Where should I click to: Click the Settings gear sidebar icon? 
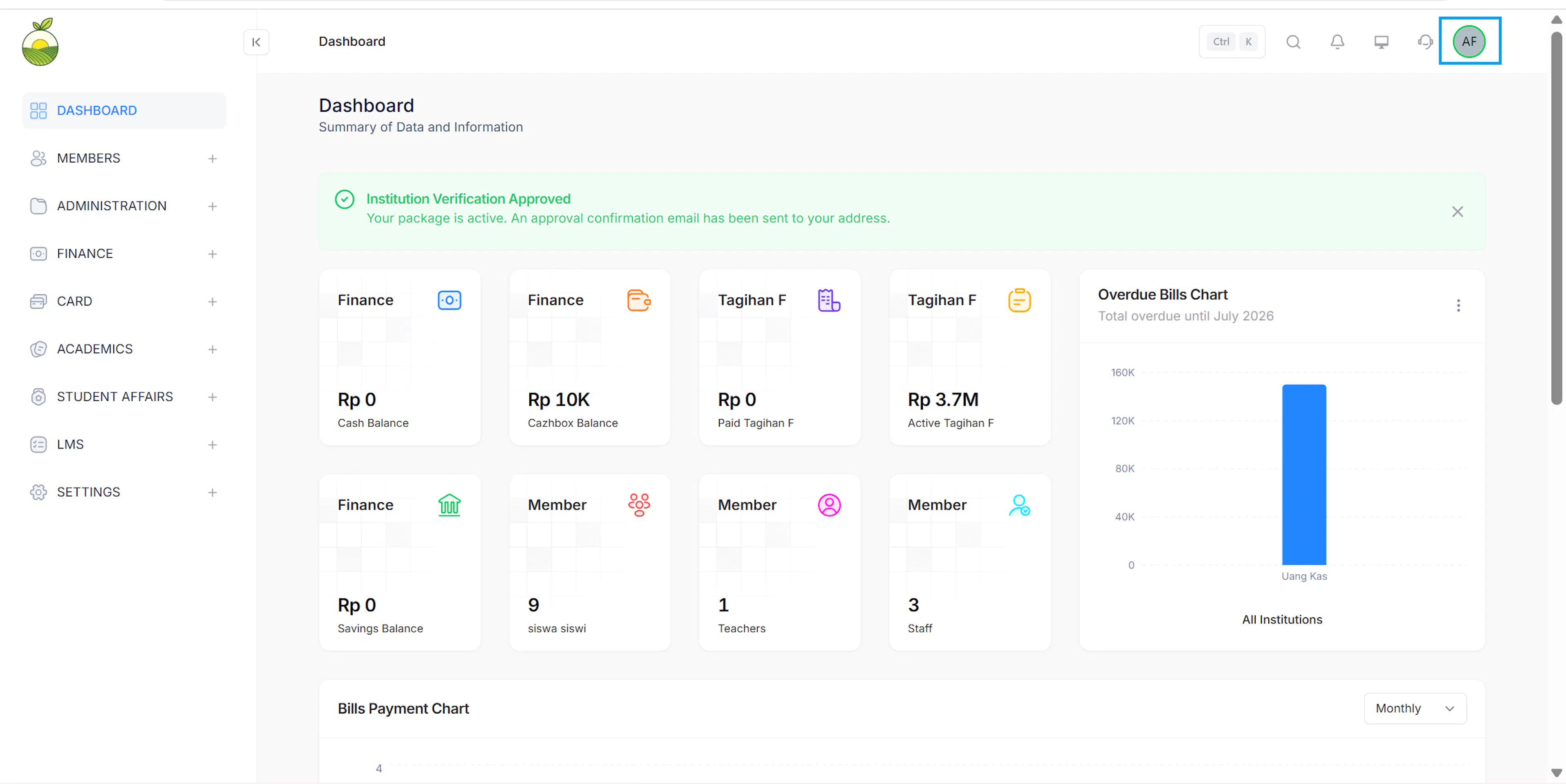tap(38, 492)
